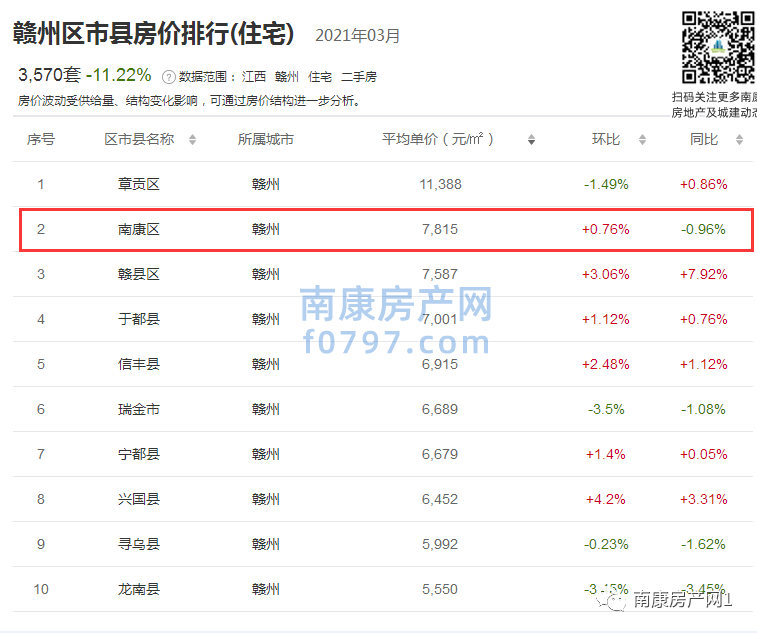The height and width of the screenshot is (633, 757).
Task: Select the 赣州 data range filter
Action: [287, 77]
